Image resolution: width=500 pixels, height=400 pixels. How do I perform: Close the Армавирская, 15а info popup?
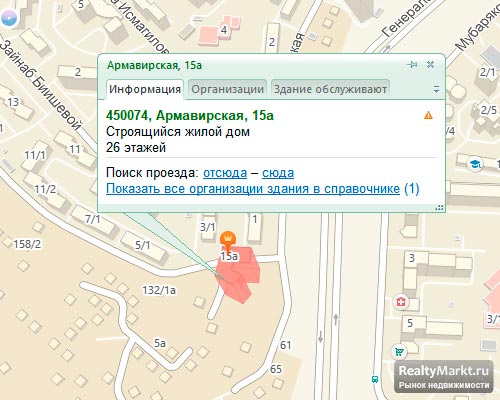coord(430,64)
